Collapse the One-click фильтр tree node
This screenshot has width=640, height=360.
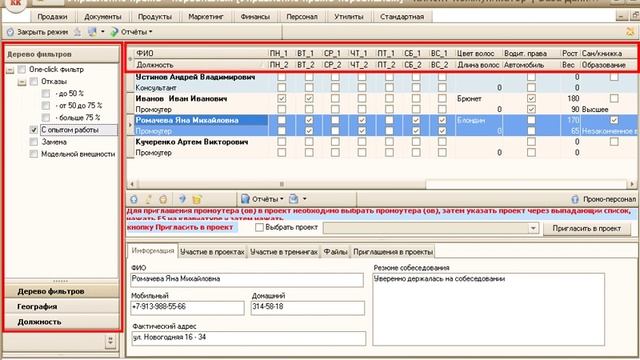[x=11, y=70]
